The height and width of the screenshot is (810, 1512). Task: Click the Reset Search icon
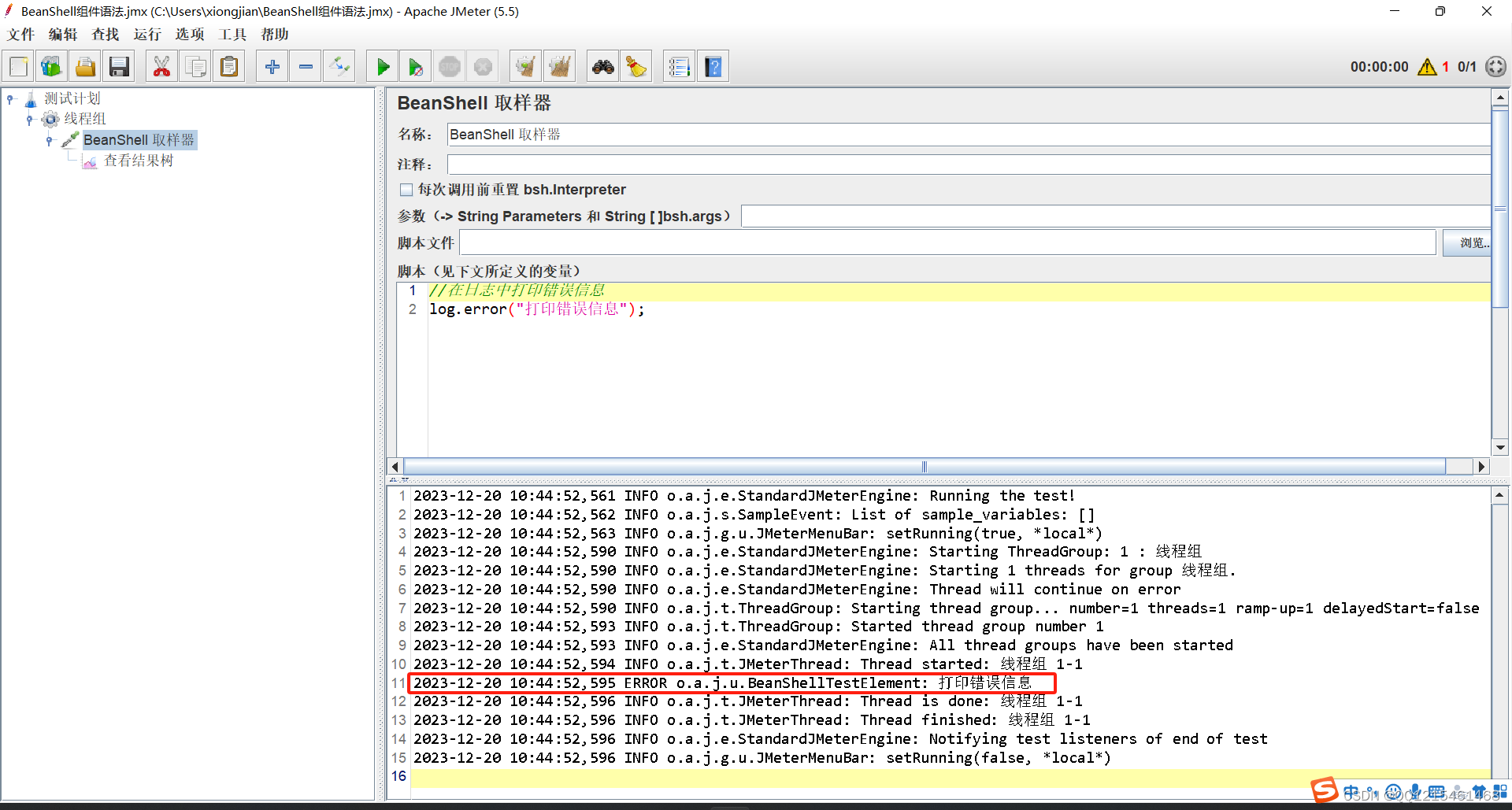point(636,67)
